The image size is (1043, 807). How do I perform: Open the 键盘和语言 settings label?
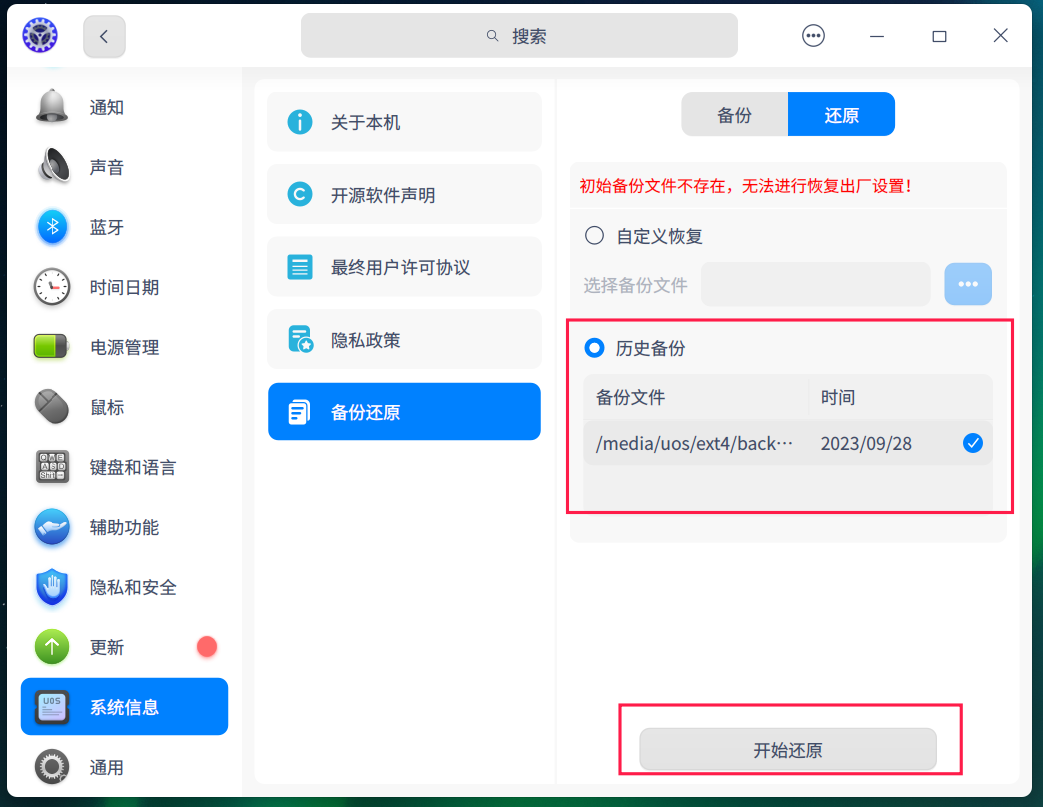[133, 467]
